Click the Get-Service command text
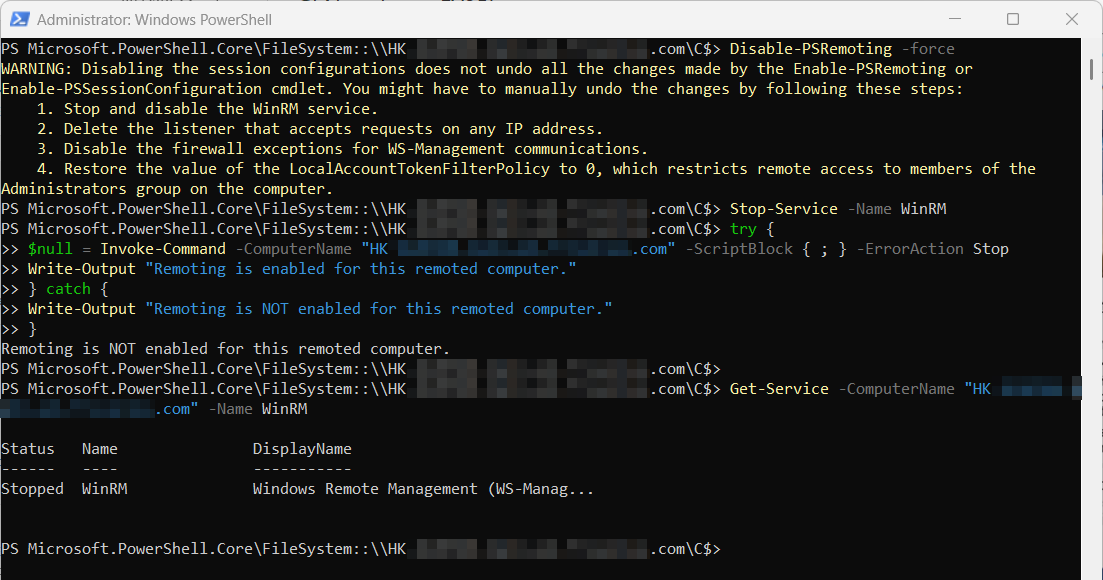 (x=779, y=389)
